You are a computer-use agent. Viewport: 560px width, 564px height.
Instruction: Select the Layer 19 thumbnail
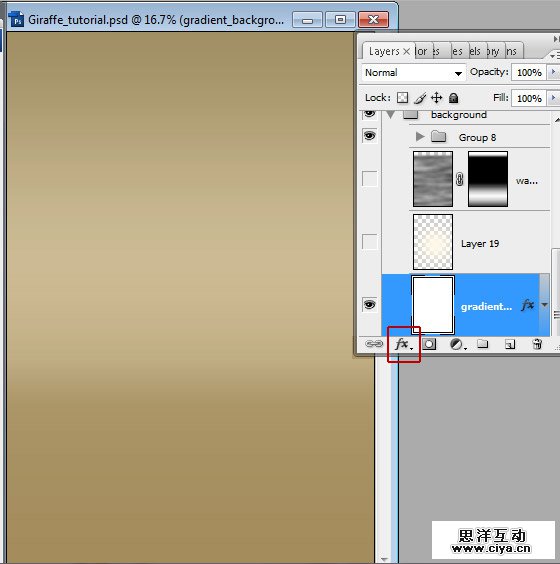coord(433,242)
